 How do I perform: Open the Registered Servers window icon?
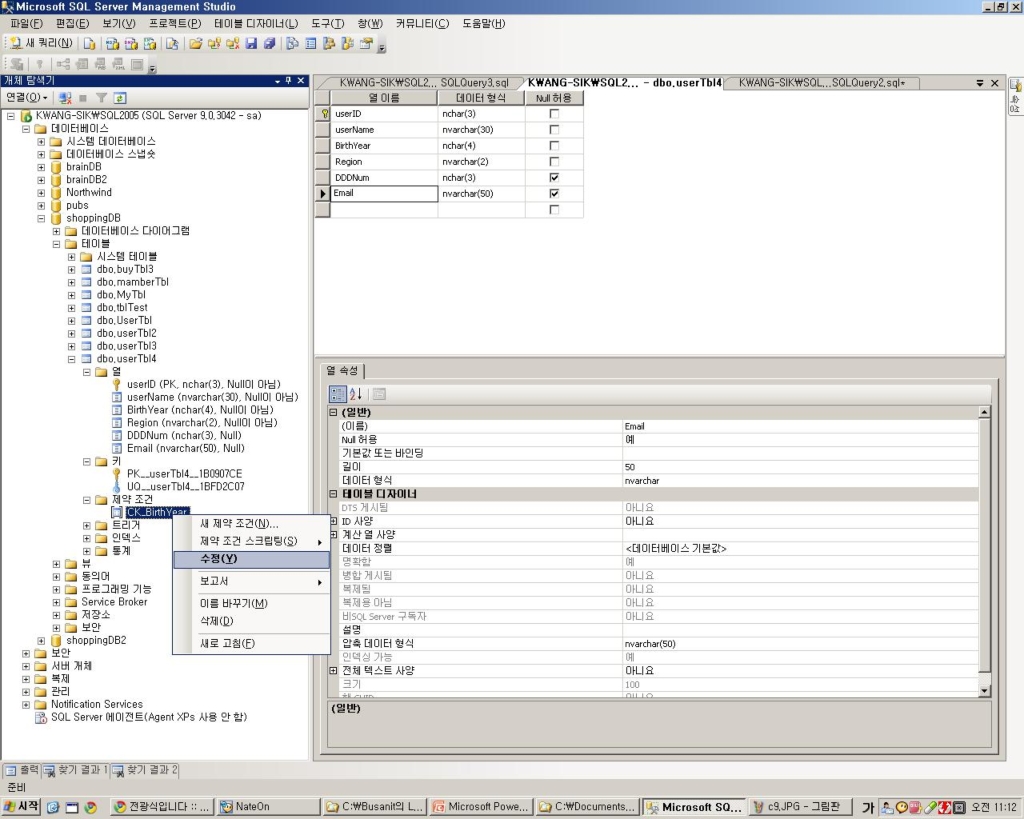(x=293, y=44)
